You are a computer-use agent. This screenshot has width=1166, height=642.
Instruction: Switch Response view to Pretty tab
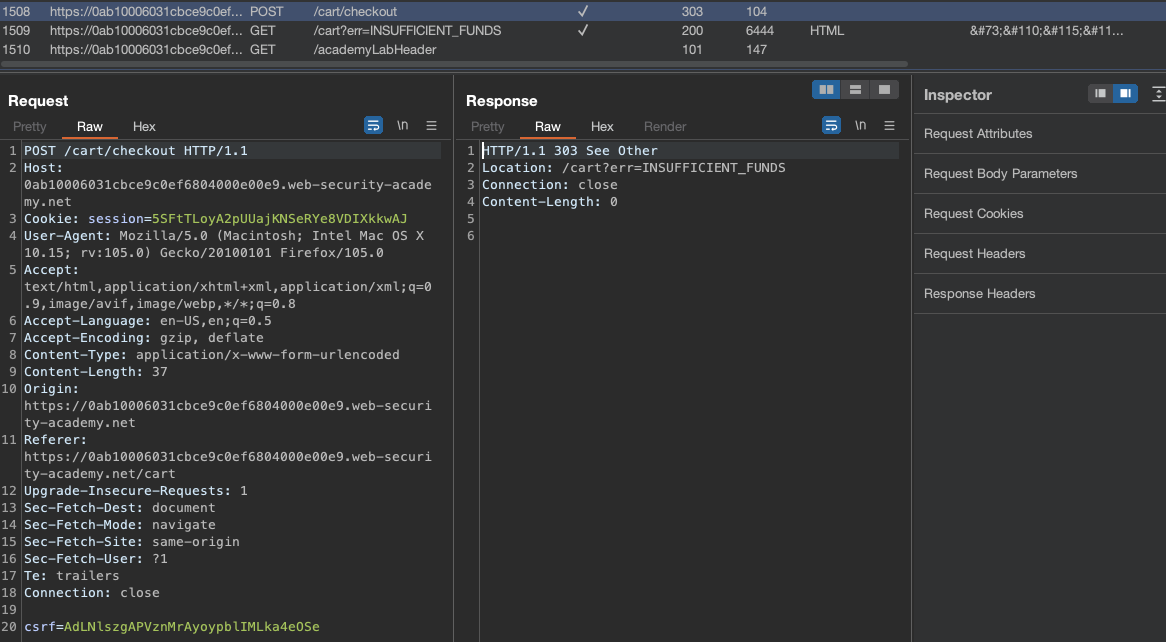[488, 127]
